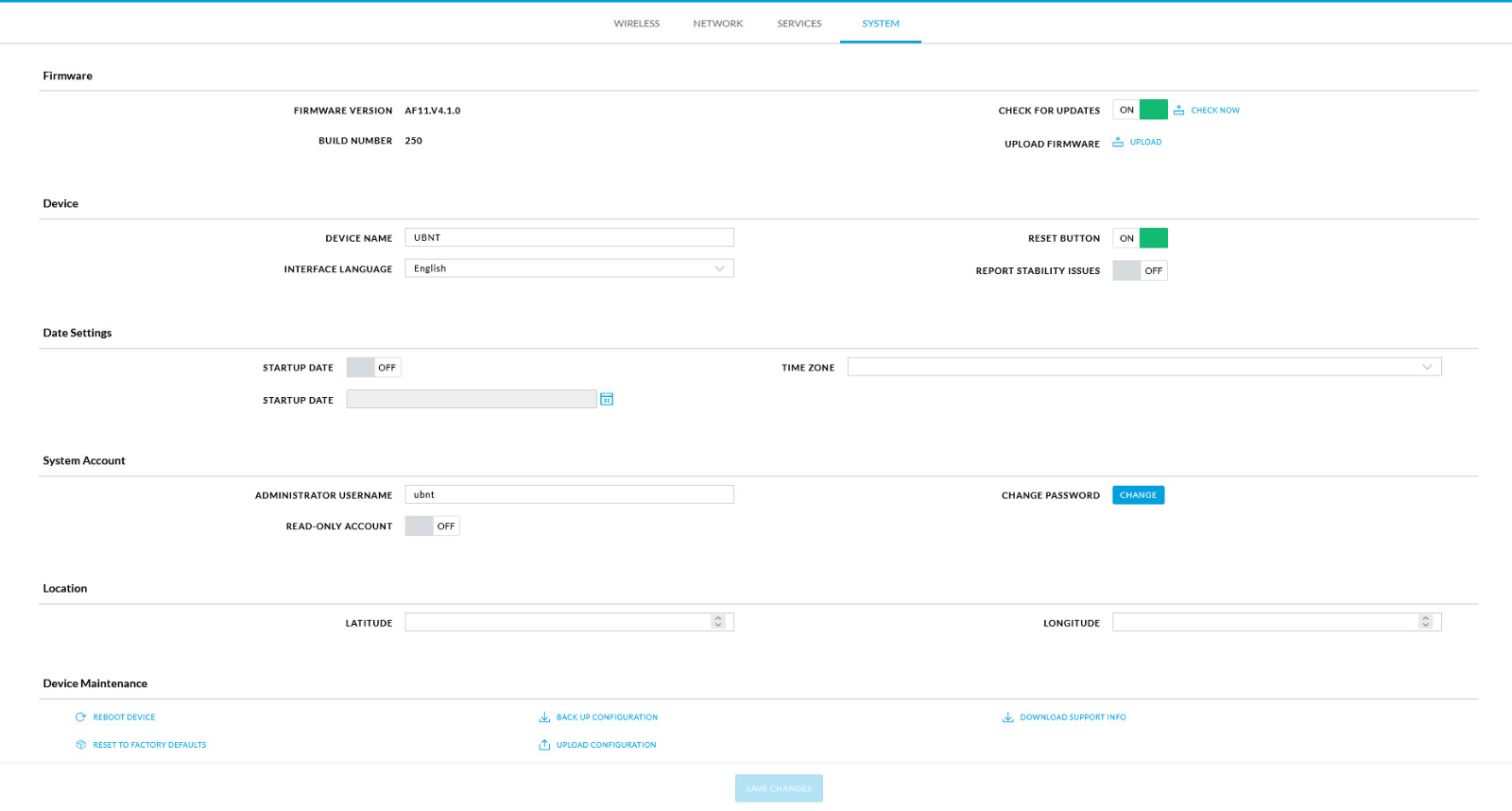Viewport: 1512px width, 811px height.
Task: Switch to the Wireless tab
Action: click(636, 24)
